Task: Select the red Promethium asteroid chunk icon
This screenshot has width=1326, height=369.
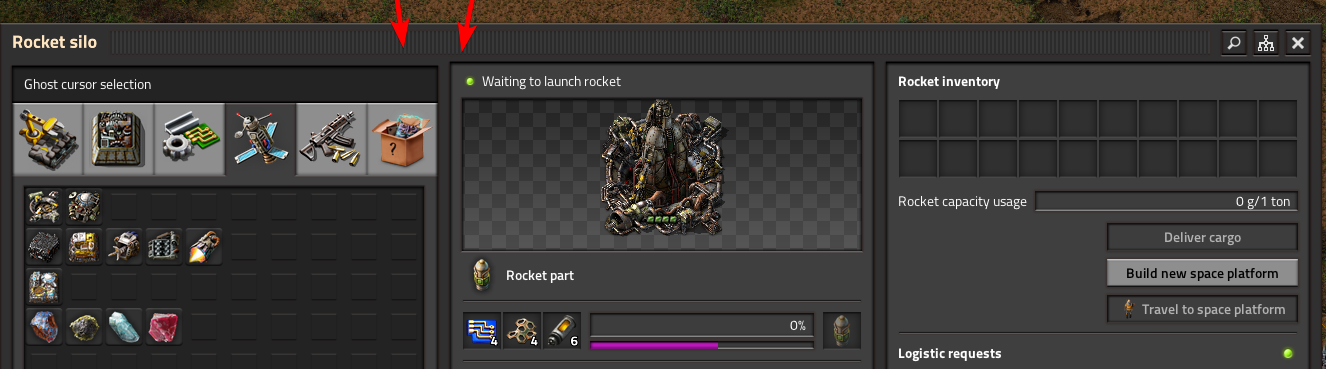Action: [164, 326]
